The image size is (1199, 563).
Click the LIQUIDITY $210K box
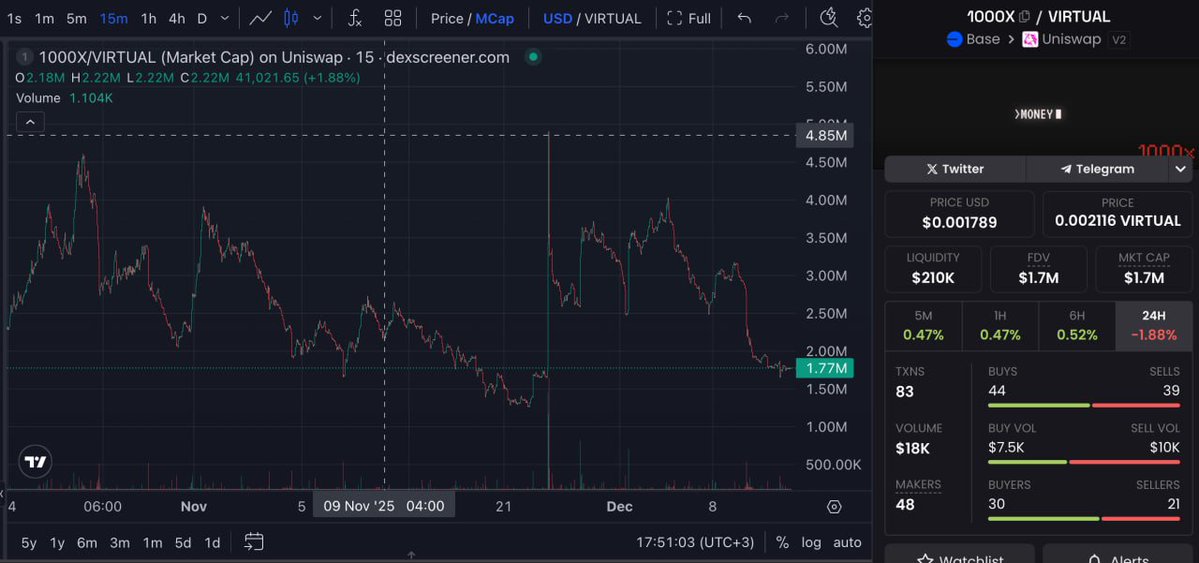coord(932,269)
